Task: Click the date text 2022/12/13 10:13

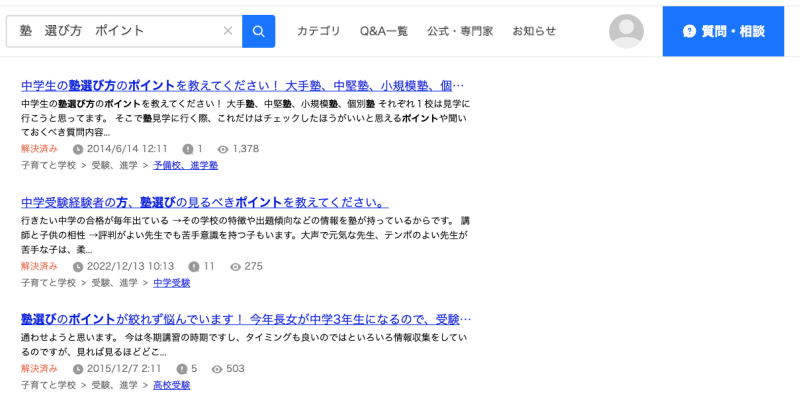Action: (130, 266)
